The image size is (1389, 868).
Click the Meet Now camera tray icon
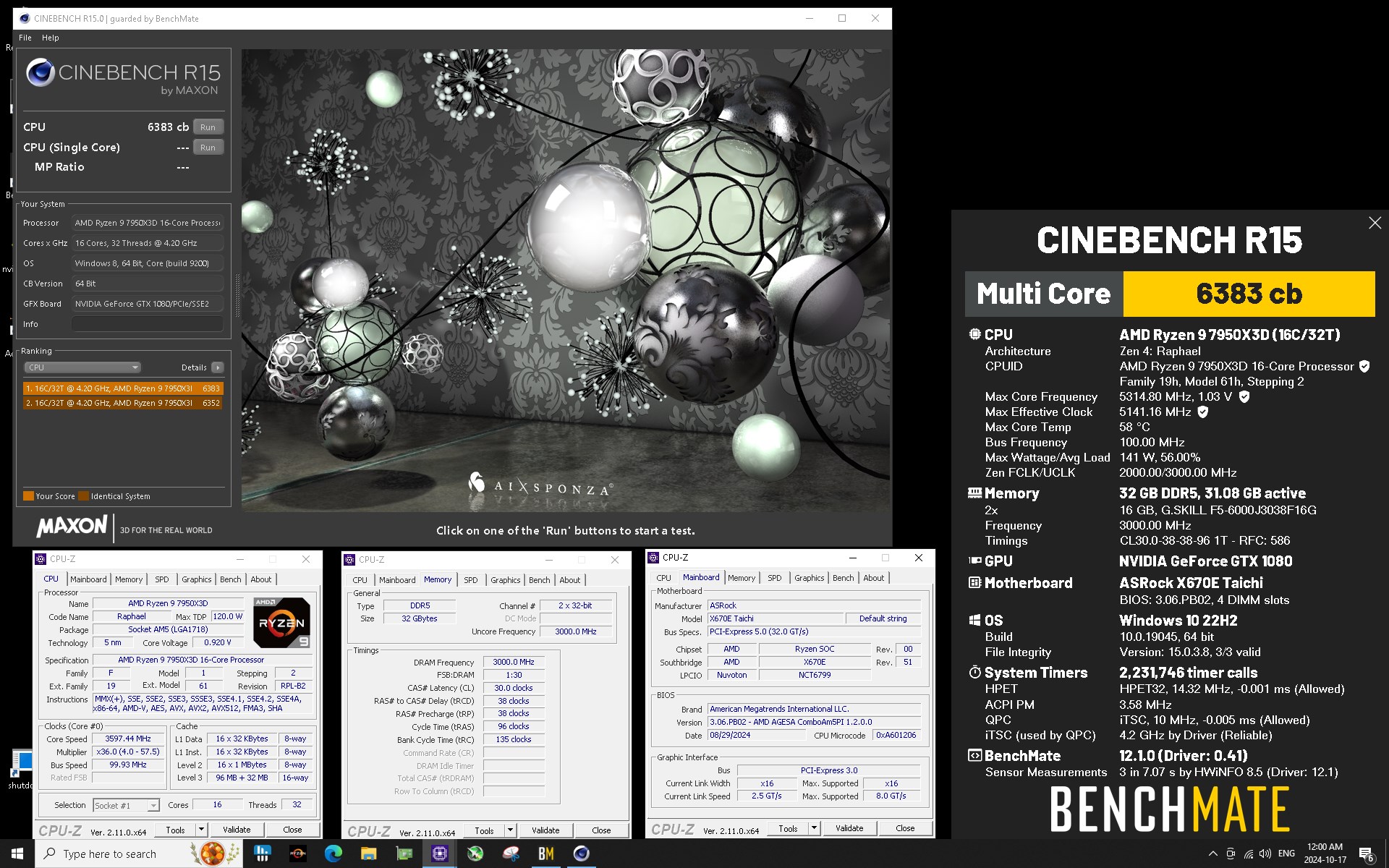click(1231, 854)
